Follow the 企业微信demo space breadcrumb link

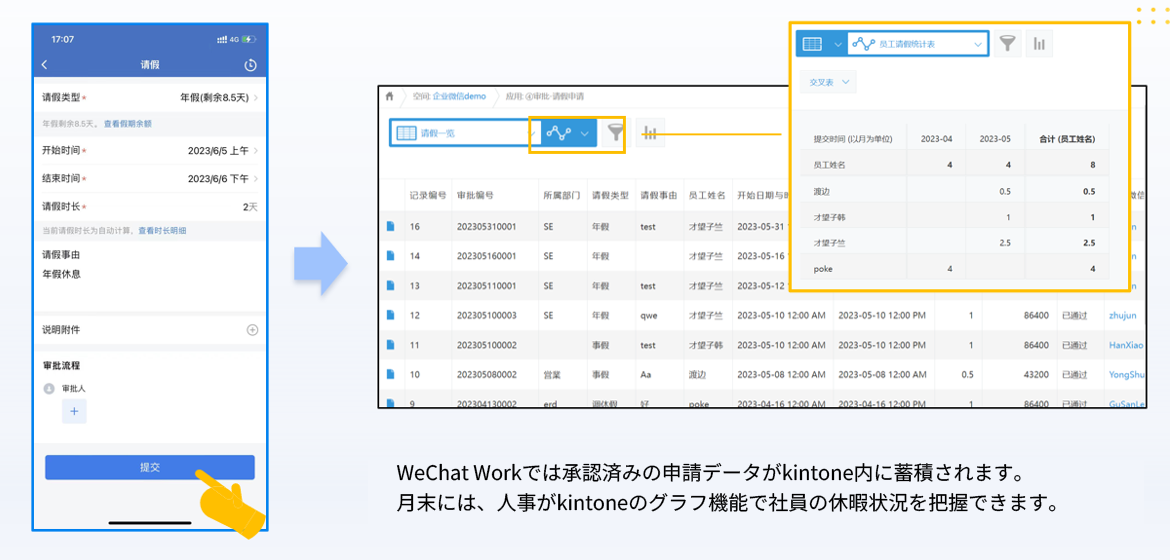(459, 96)
